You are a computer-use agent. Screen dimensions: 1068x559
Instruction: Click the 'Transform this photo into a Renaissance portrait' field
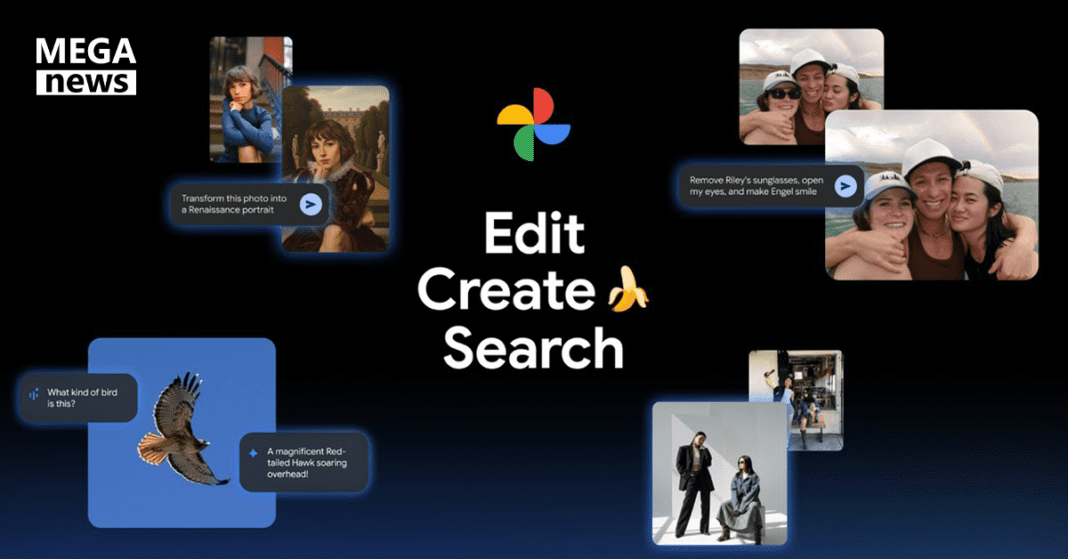[249, 204]
